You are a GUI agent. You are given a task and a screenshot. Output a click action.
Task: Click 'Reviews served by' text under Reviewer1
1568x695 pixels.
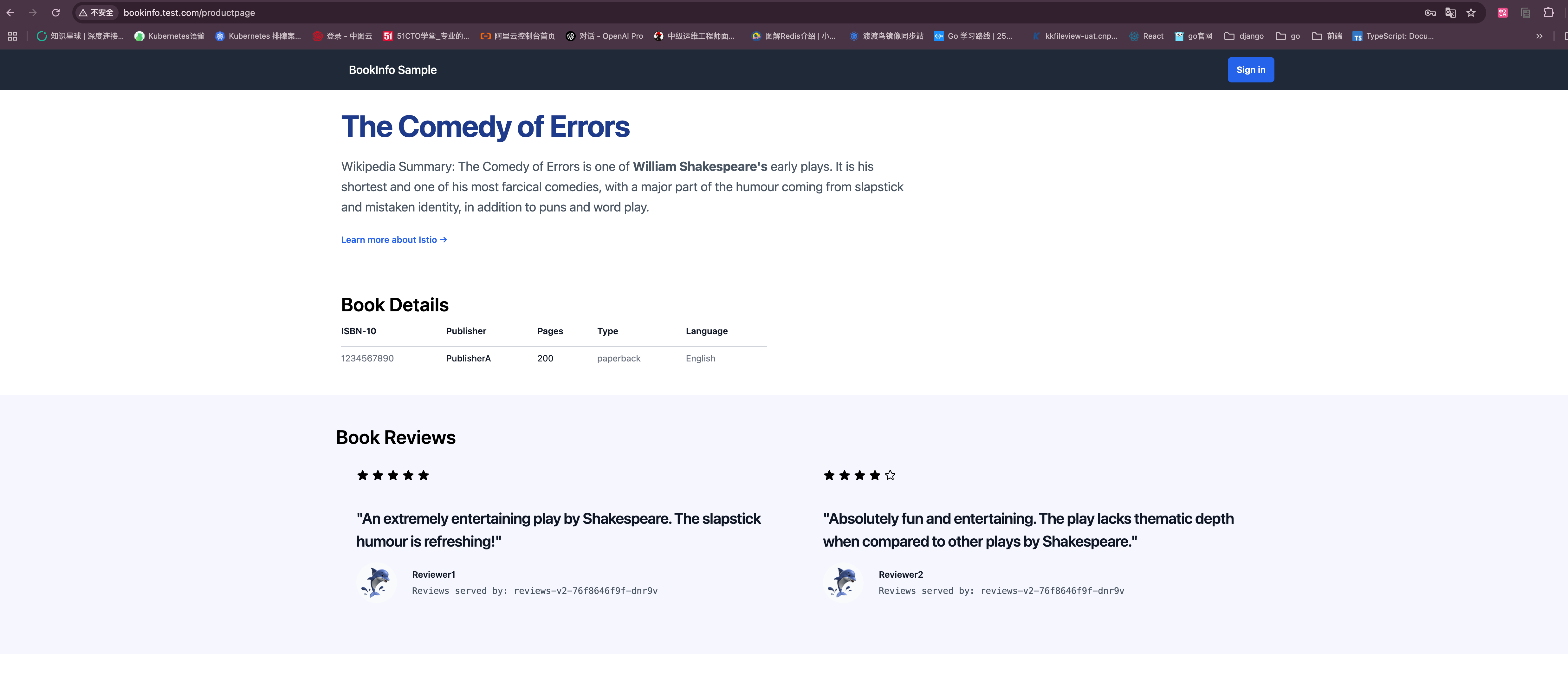[535, 591]
